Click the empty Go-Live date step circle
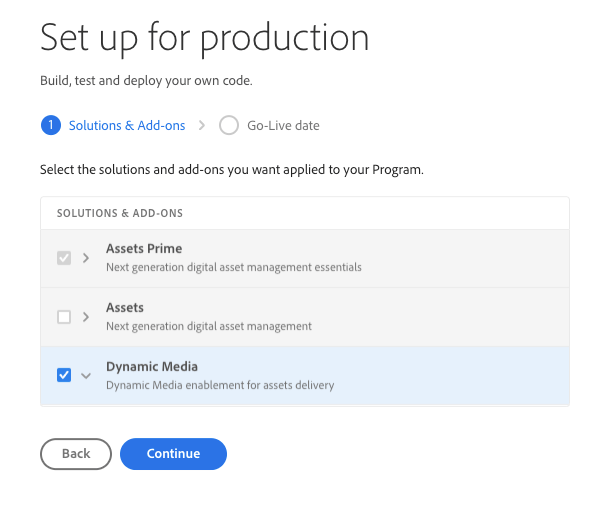 pyautogui.click(x=229, y=126)
